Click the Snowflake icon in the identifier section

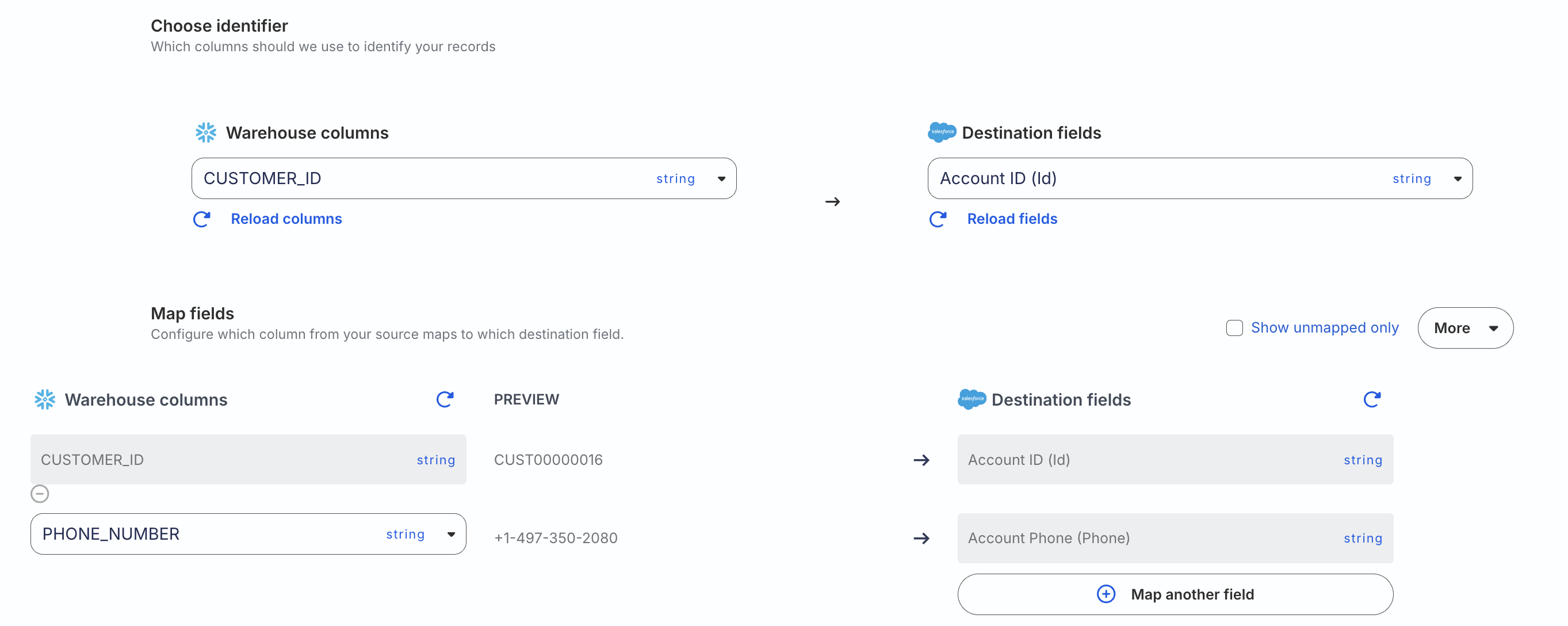(x=206, y=133)
